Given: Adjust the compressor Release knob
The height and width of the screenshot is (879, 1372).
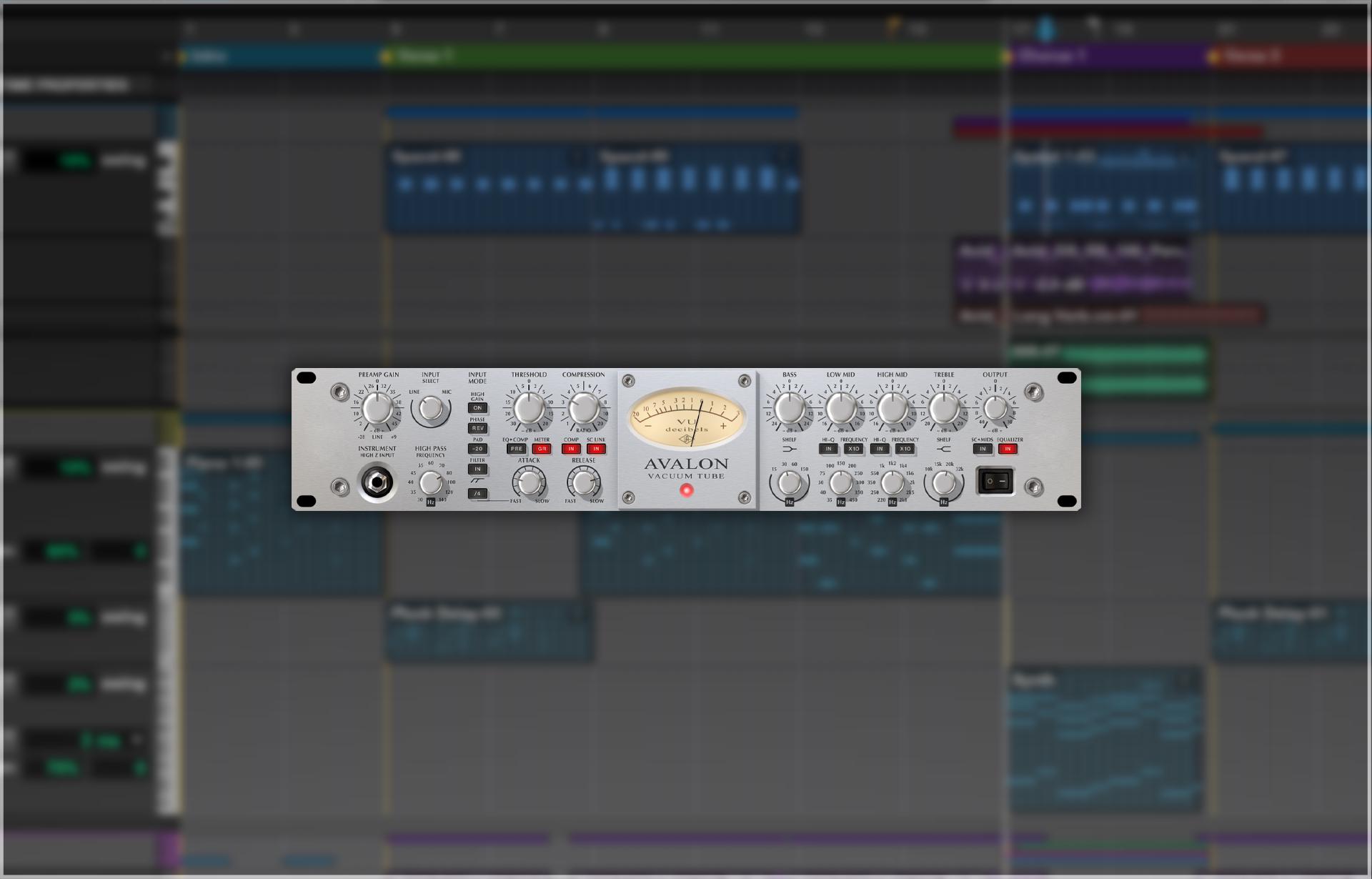Looking at the screenshot, I should tap(583, 483).
